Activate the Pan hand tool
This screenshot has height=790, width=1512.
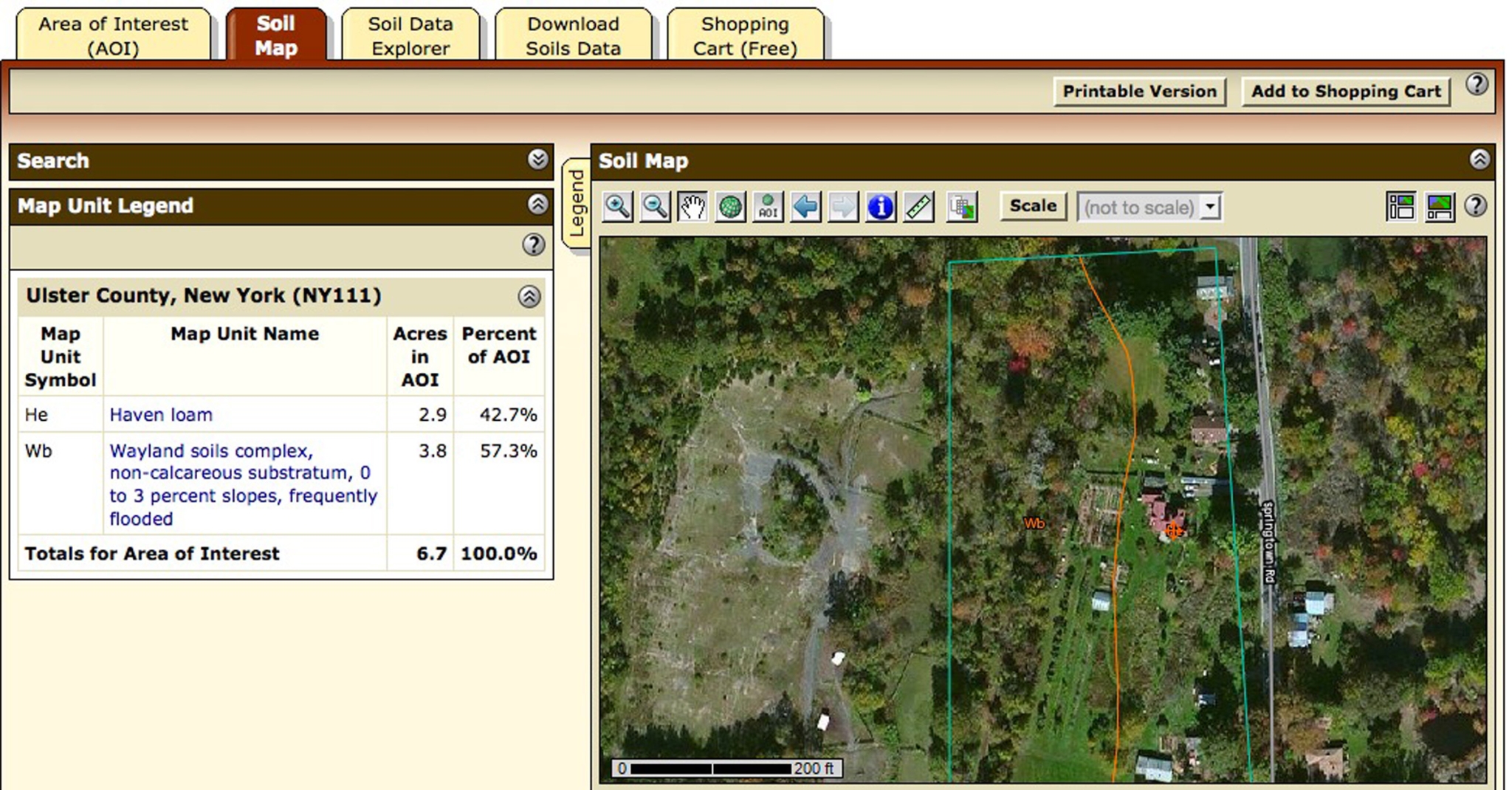point(693,207)
